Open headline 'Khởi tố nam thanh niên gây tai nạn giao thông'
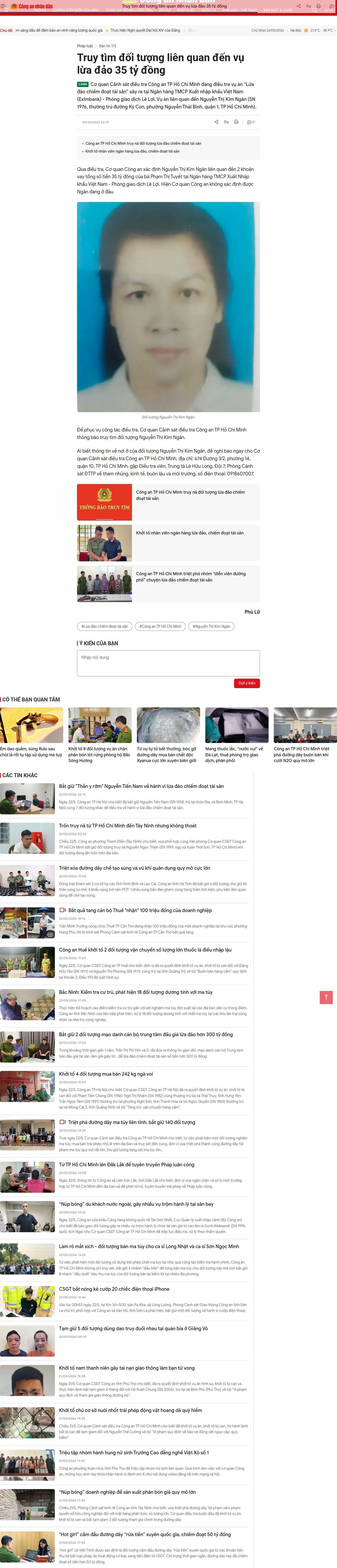The width and height of the screenshot is (337, 1568). point(126,1368)
